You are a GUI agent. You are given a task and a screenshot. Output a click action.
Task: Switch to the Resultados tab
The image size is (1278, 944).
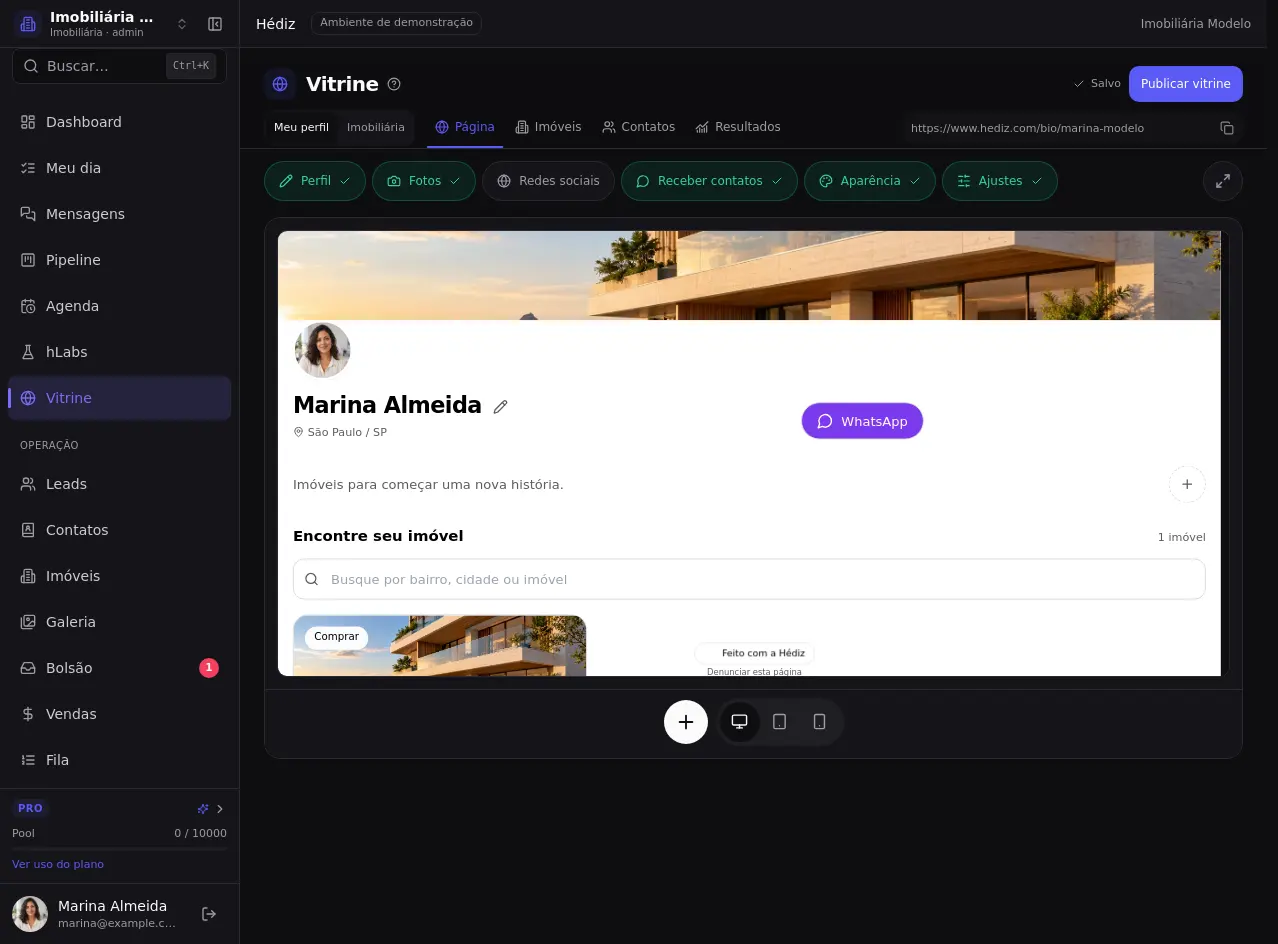tap(738, 127)
